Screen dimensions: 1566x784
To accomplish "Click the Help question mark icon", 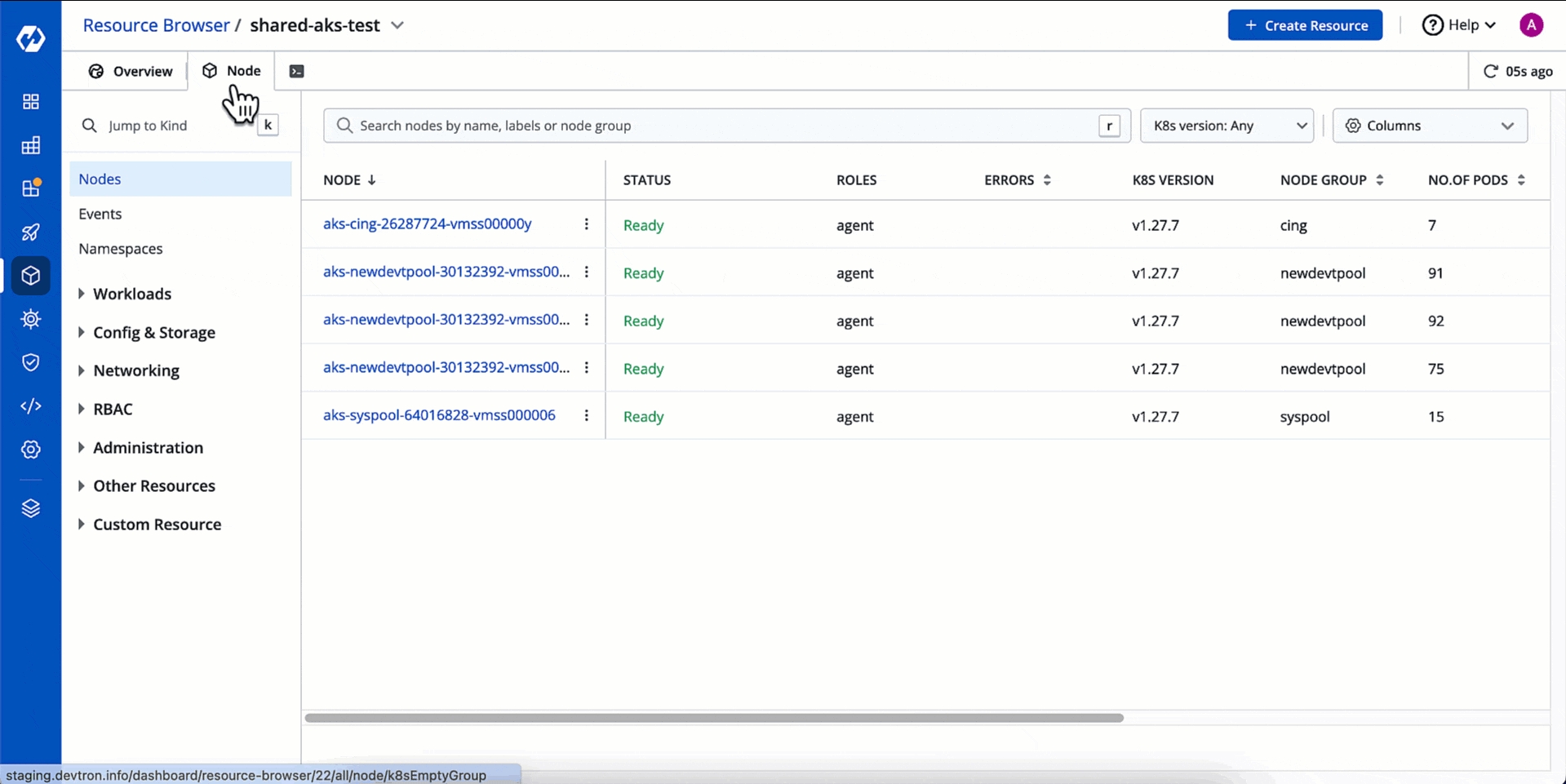I will click(1432, 25).
